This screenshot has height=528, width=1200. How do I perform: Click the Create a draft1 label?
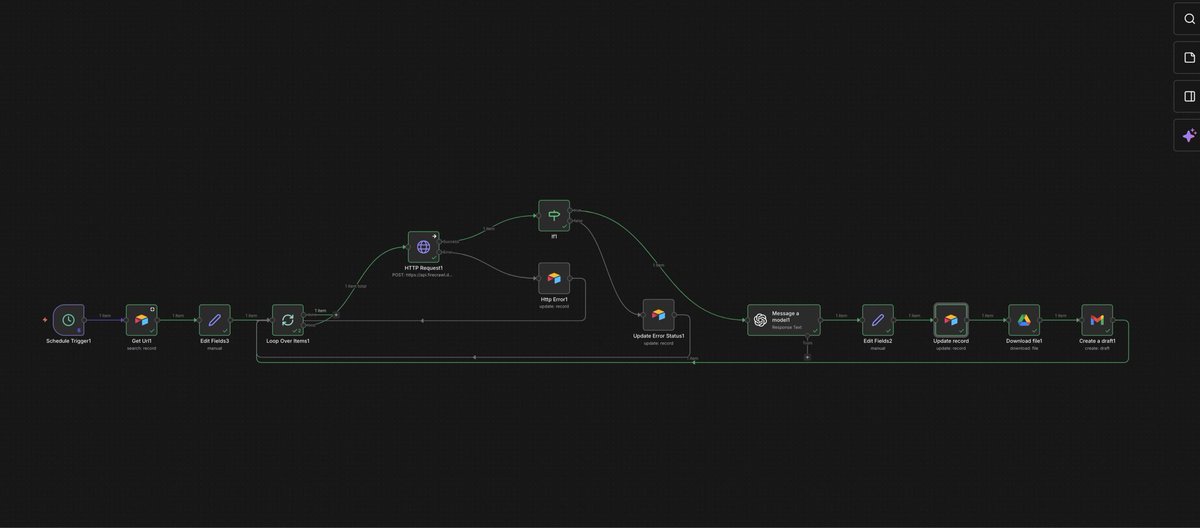pyautogui.click(x=1097, y=341)
